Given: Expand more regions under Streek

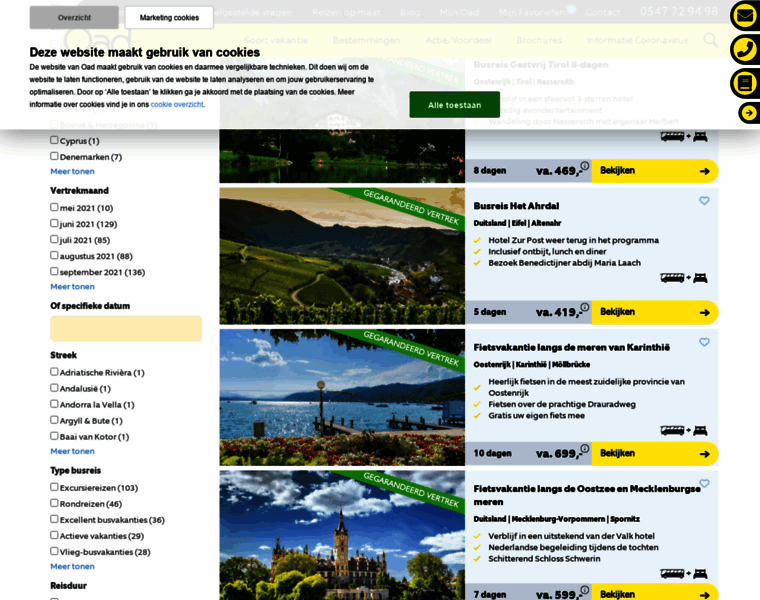Looking at the screenshot, I should pyautogui.click(x=72, y=451).
